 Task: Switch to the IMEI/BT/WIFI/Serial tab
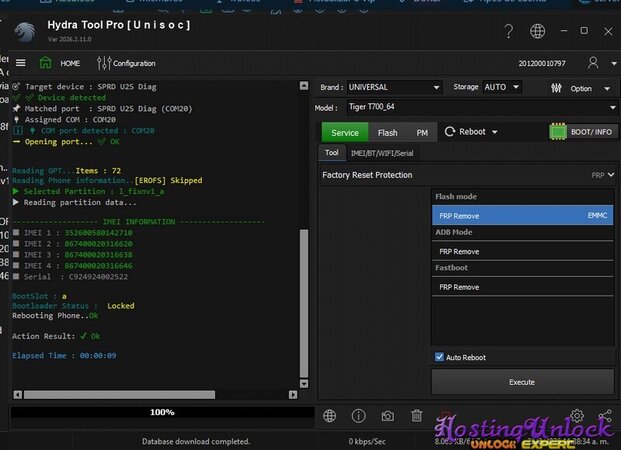coord(382,153)
